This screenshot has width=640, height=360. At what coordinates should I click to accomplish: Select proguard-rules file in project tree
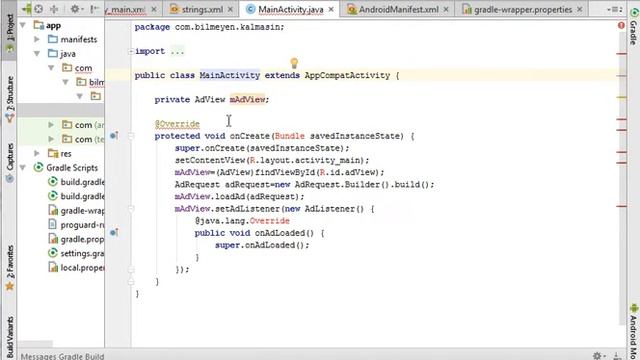[x=76, y=225]
